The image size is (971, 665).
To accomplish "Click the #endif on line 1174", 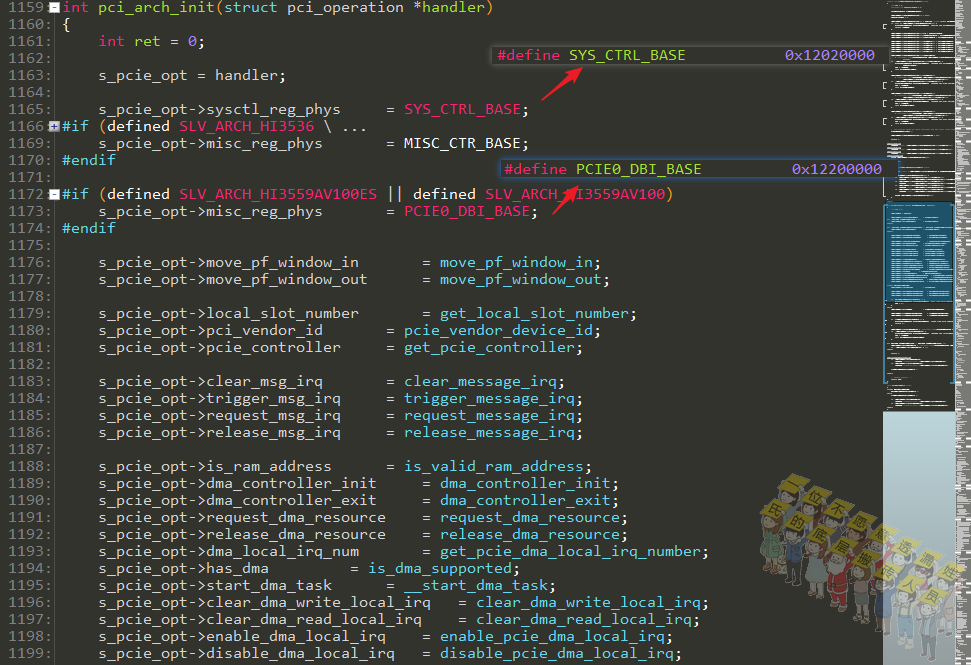I will [x=89, y=228].
